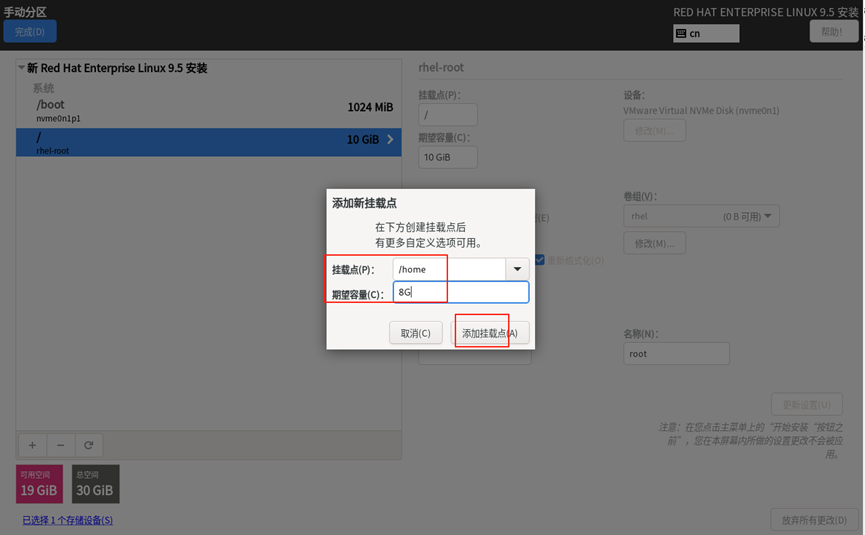Click the 30 GiB total space box
Viewport: 865px width, 535px height.
(95, 484)
